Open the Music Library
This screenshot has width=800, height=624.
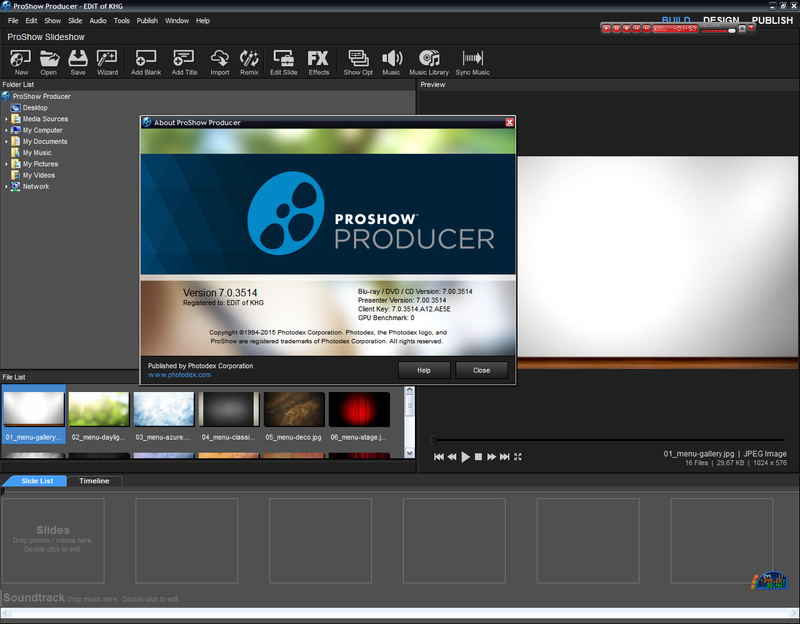[x=429, y=63]
